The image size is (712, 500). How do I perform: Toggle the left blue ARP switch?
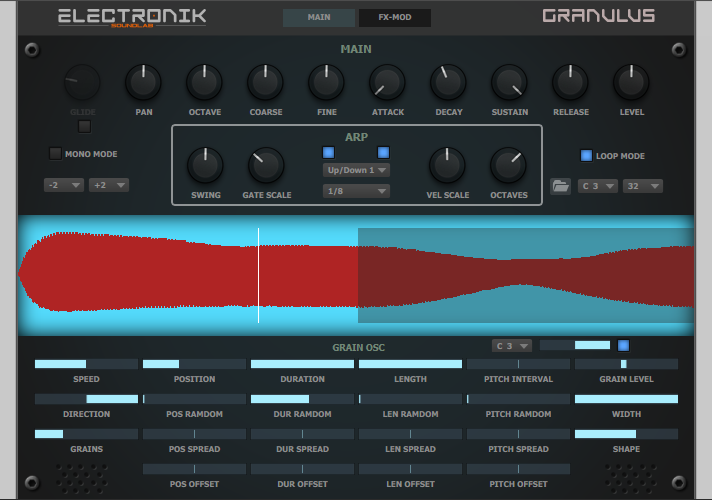point(328,152)
